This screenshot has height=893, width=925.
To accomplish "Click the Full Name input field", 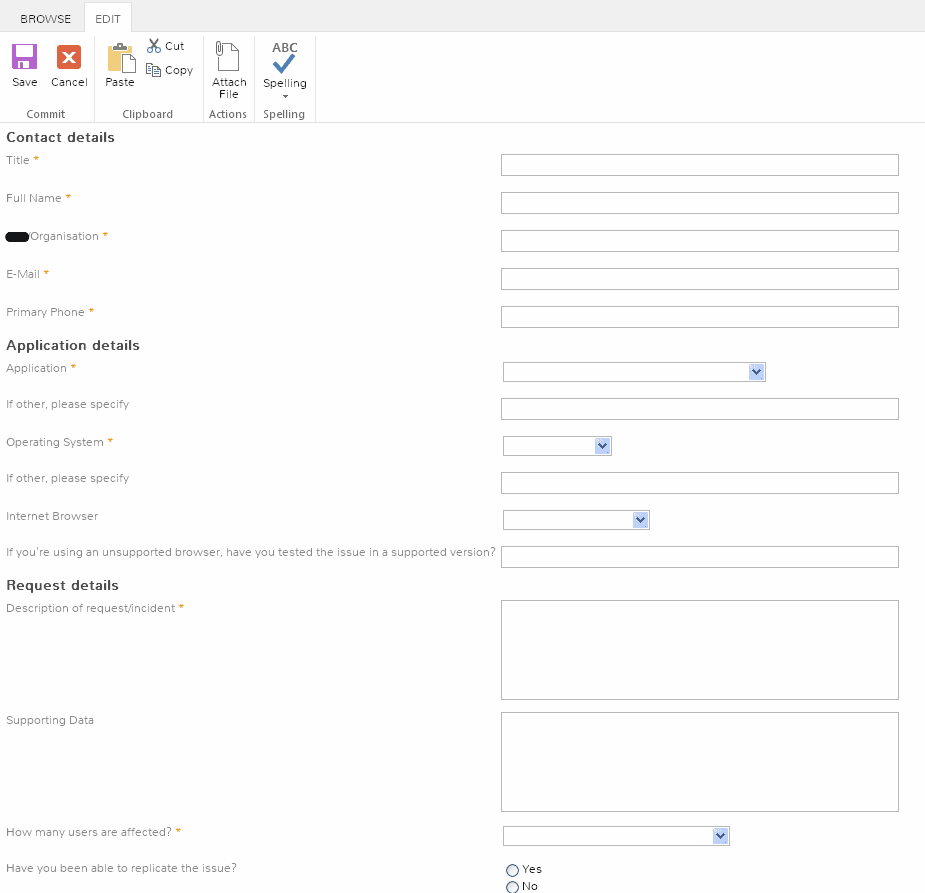I will (x=699, y=202).
